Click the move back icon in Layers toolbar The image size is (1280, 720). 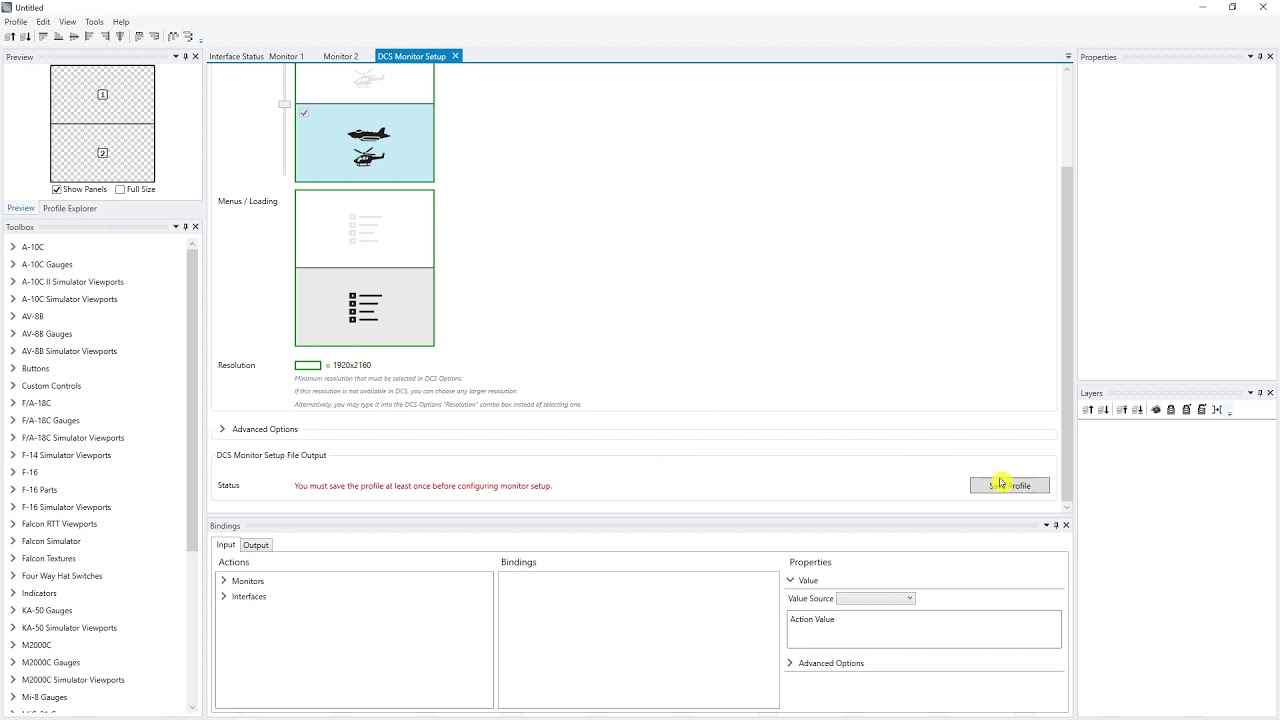tap(1103, 410)
